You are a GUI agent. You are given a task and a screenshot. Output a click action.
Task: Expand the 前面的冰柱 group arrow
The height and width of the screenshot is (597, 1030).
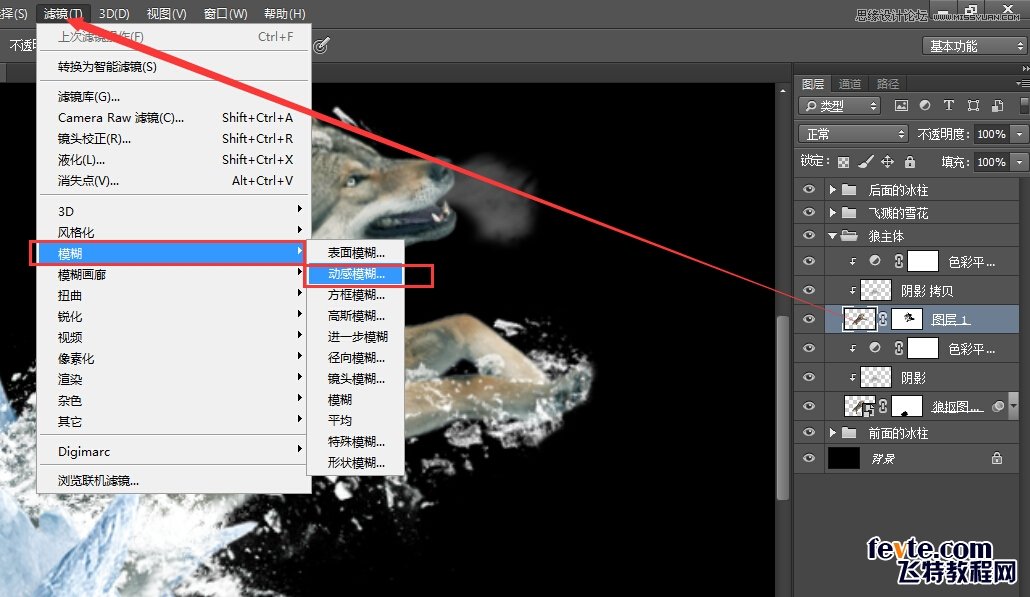[x=832, y=432]
